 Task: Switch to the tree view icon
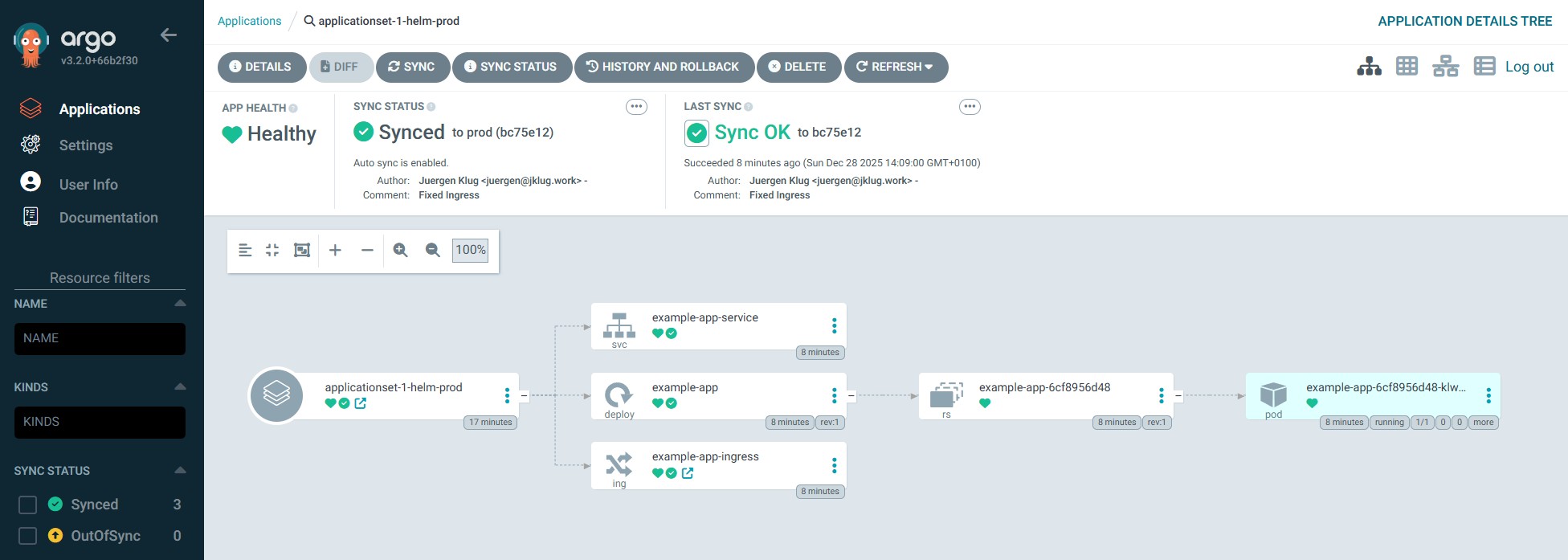(1369, 67)
